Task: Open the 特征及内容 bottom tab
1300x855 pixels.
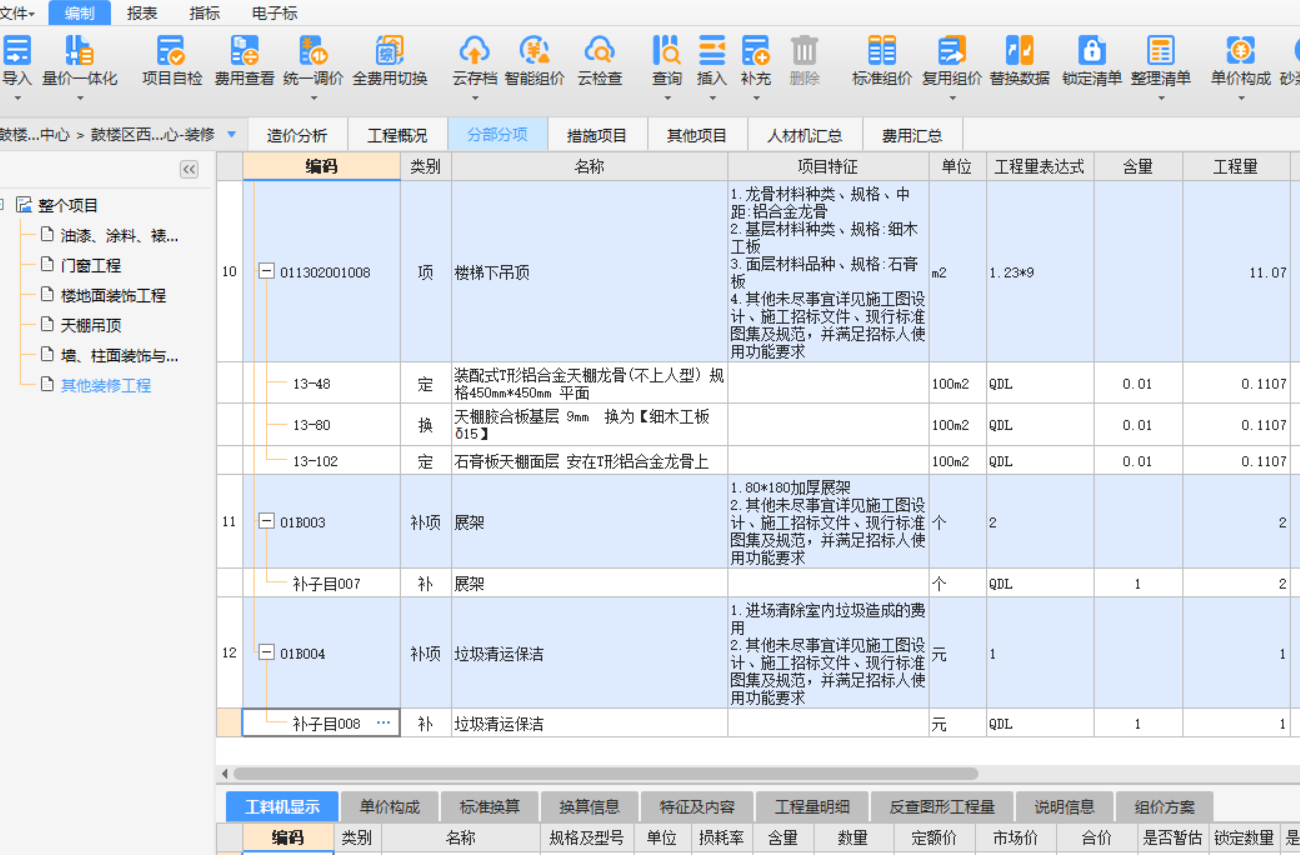Action: point(697,807)
